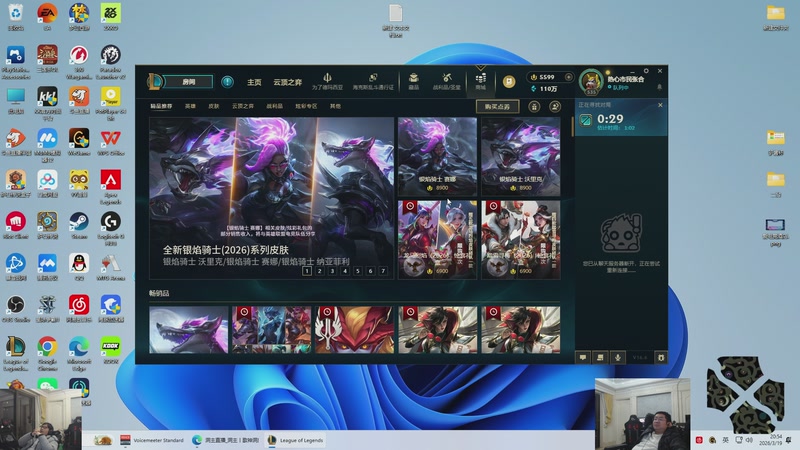The image size is (800, 450).
Task: Select the 炫彩专区 store sub-tab
Action: [x=306, y=106]
